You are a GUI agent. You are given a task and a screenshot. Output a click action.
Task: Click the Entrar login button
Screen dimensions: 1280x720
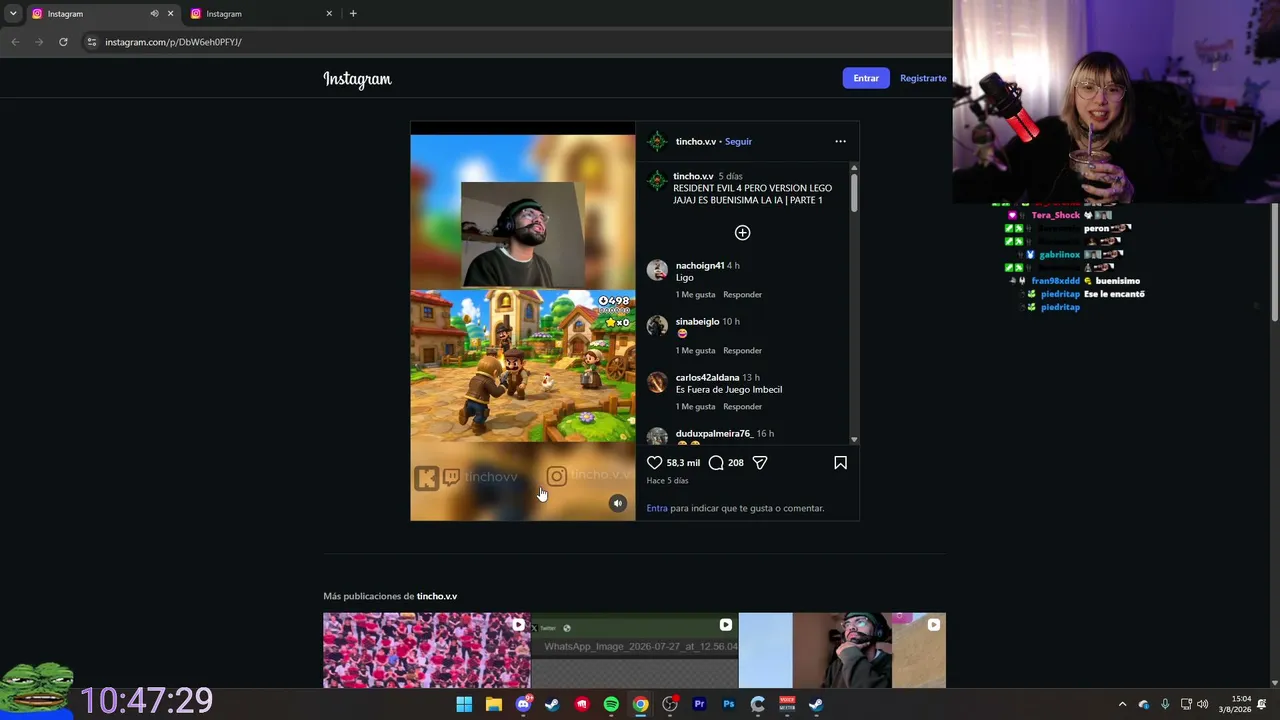pos(866,78)
